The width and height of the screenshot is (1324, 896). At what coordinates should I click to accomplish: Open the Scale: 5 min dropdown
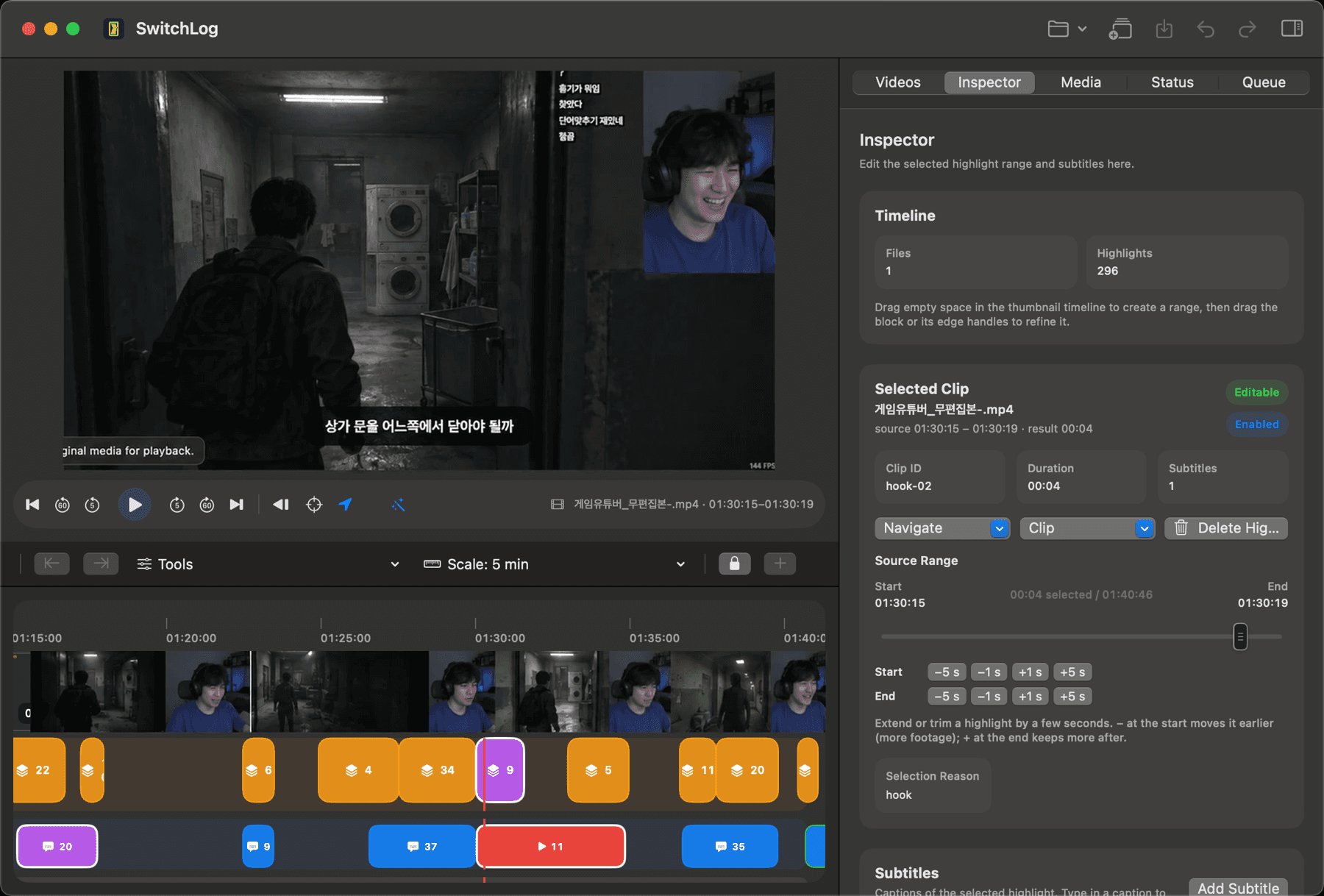click(556, 564)
